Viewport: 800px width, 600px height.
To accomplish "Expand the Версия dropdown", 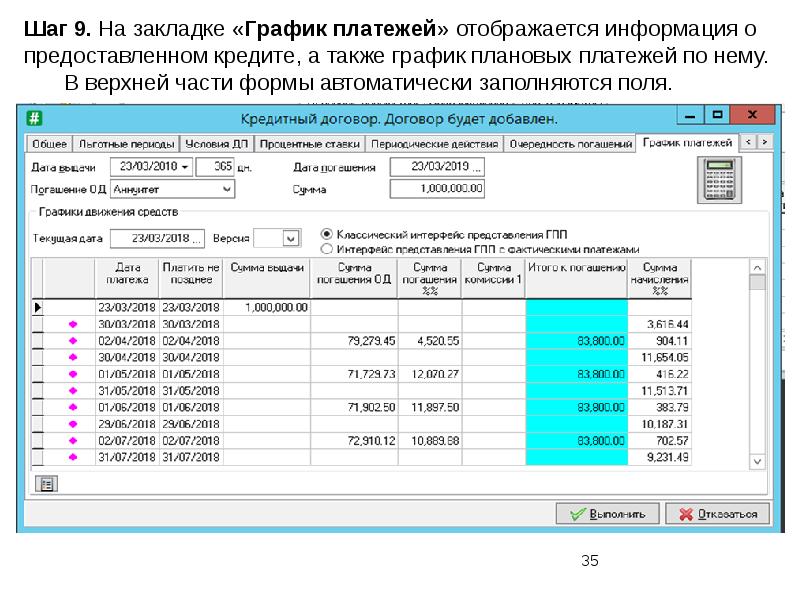I will [x=291, y=238].
